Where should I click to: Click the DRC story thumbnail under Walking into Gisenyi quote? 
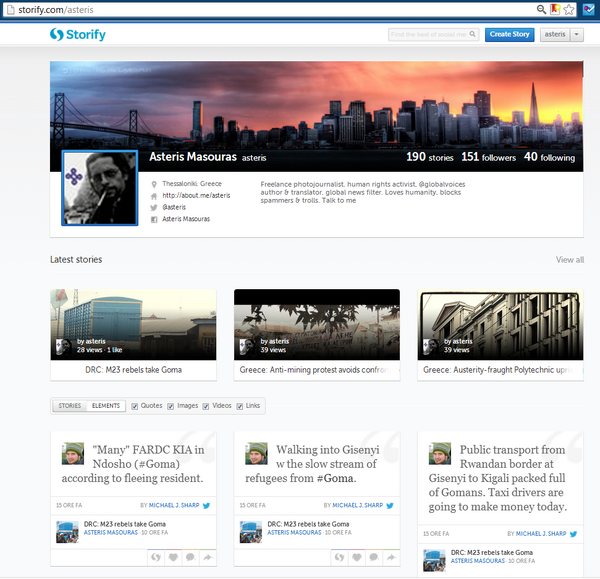coord(251,532)
